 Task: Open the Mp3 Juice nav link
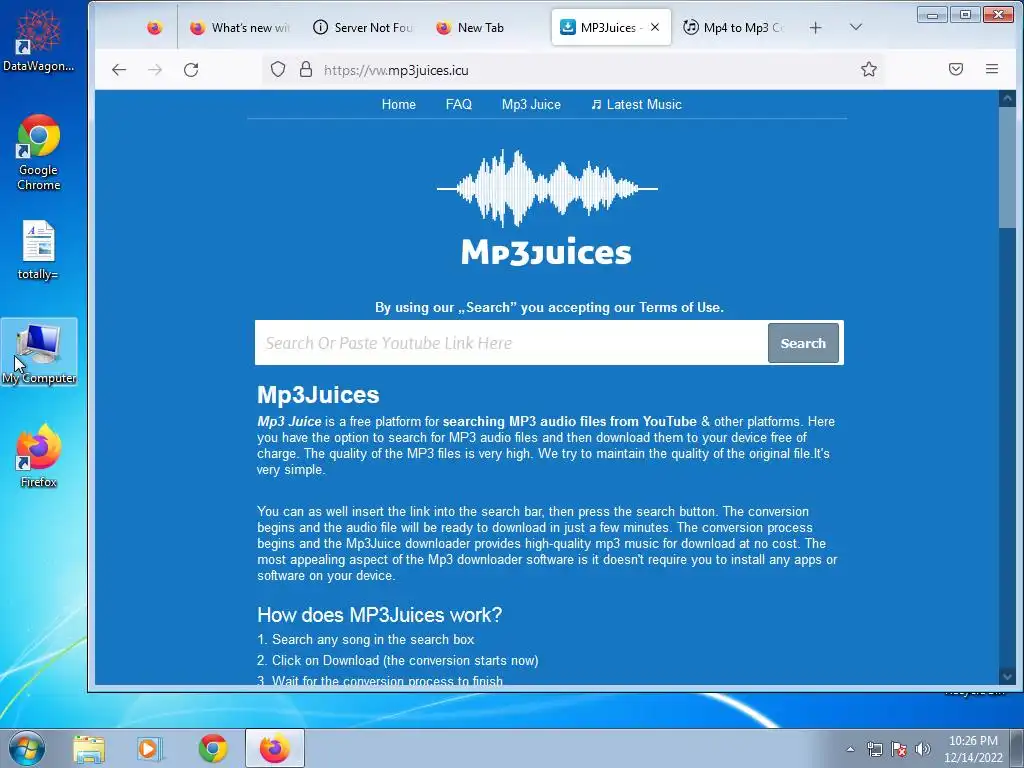pyautogui.click(x=531, y=104)
